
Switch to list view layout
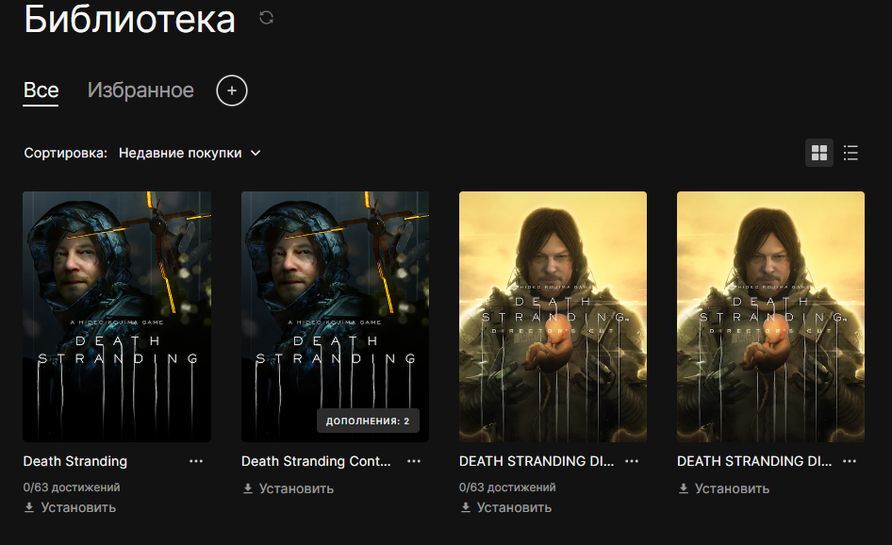(851, 153)
